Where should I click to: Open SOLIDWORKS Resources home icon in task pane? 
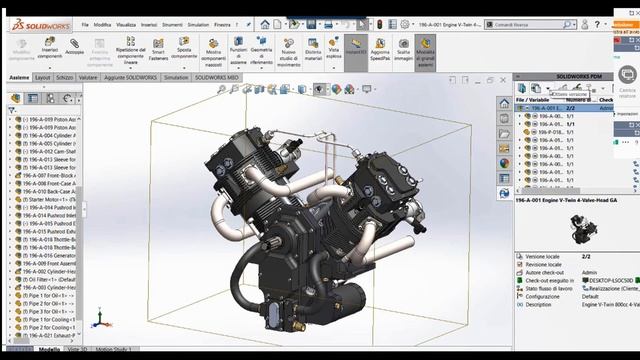tap(504, 104)
